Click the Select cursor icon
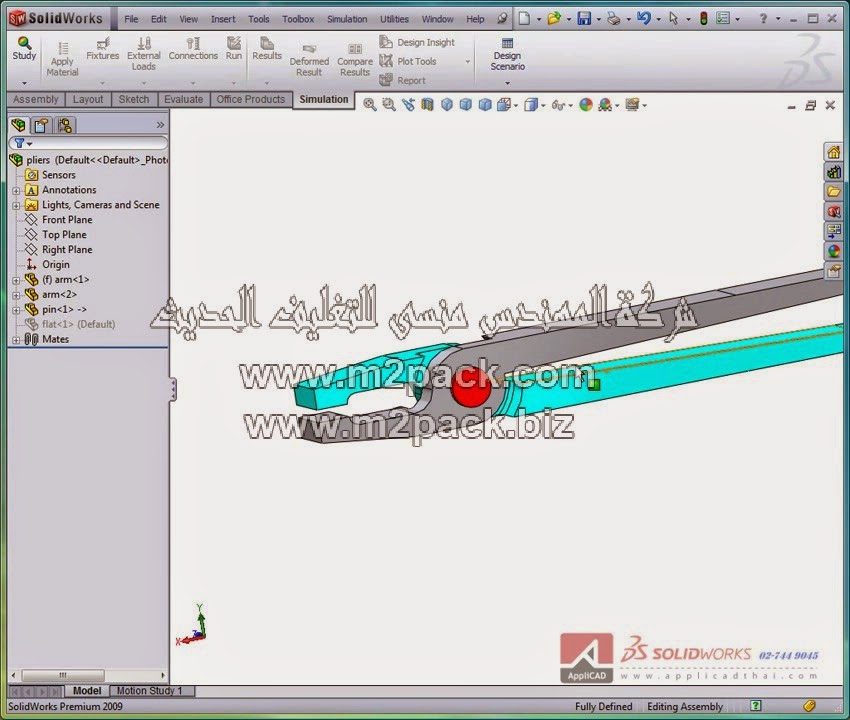Screen dimensions: 850x720 tap(673, 19)
